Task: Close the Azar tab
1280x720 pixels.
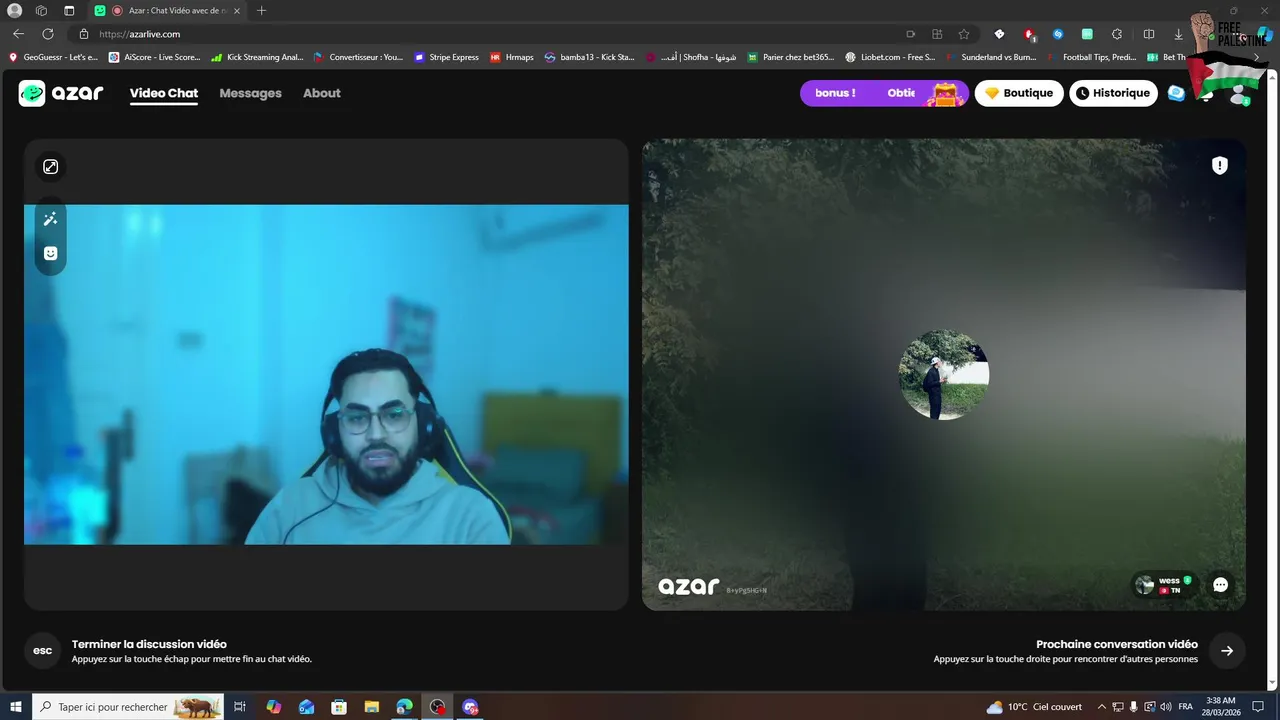Action: coord(237,11)
